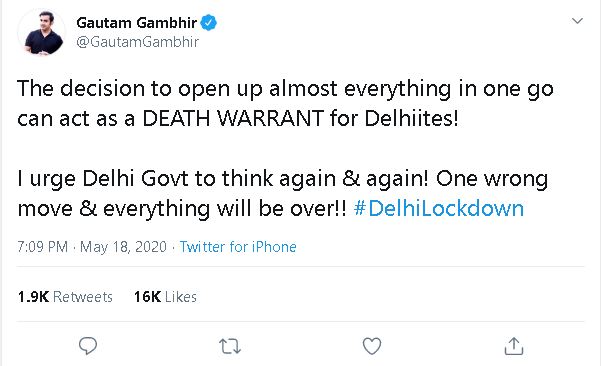Click the first line "The decision to open"
Viewport: 602px width, 366px height.
point(285,89)
